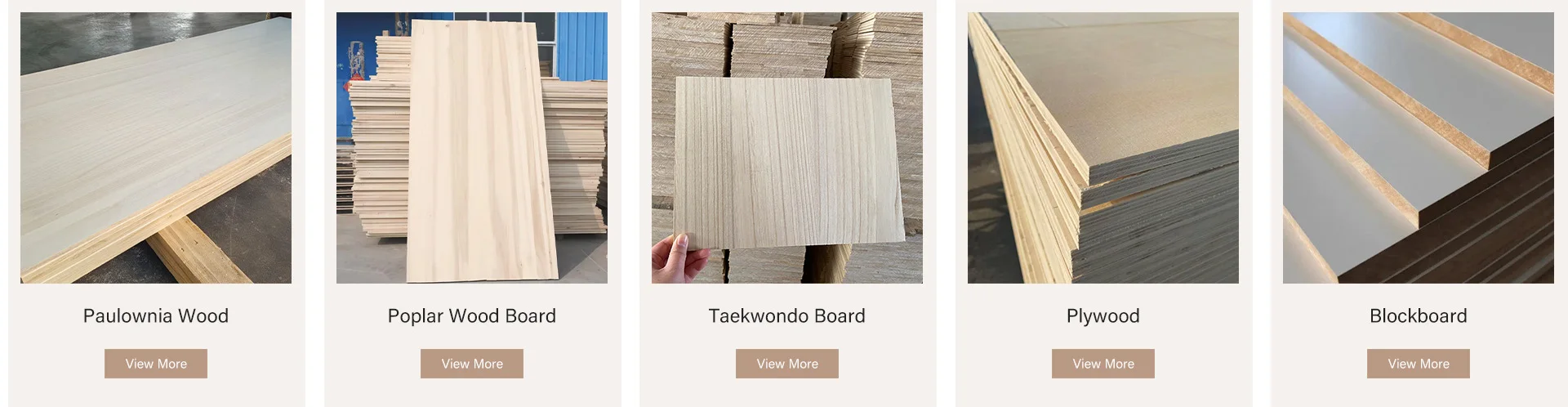Image resolution: width=1568 pixels, height=407 pixels.
Task: Click the Plywood title link
Action: coord(1103,316)
